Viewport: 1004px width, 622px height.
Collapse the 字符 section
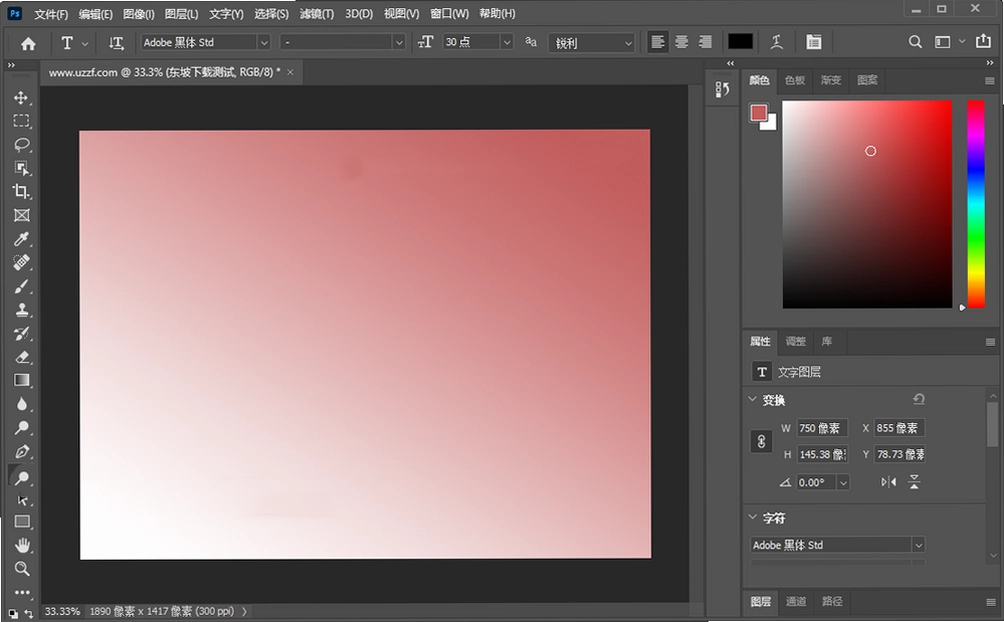click(752, 517)
